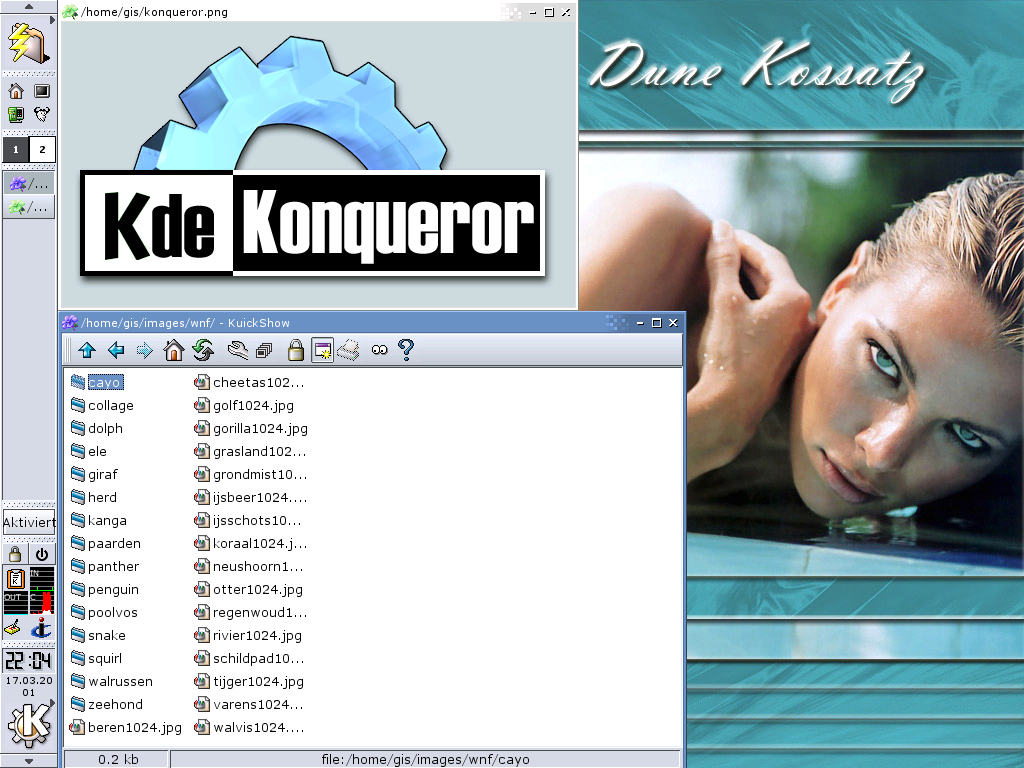Reload the directory with green refresh arrows
Screen dimensions: 1024x768
tap(203, 351)
